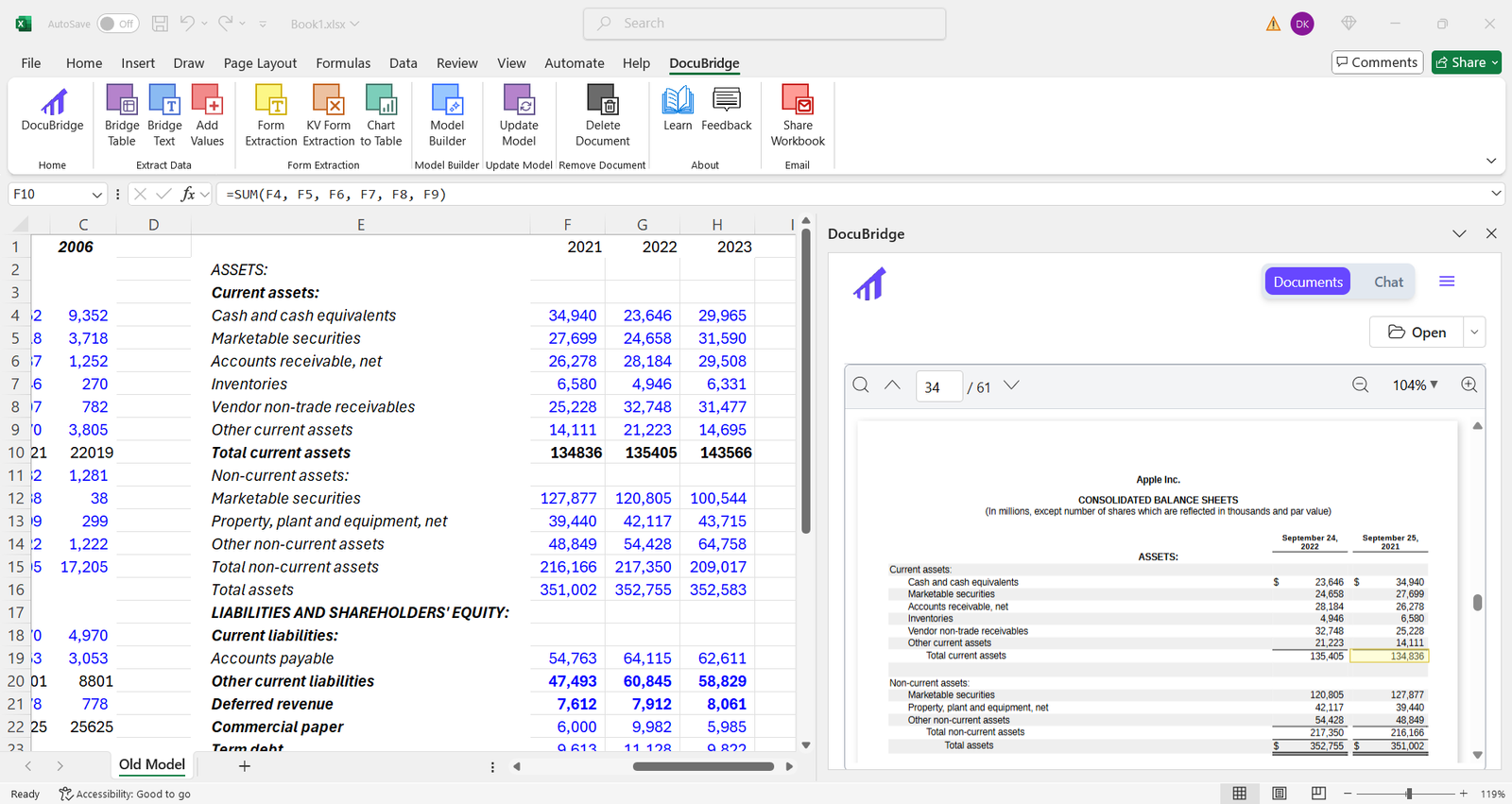Open the Formulas ribbon tab
This screenshot has height=804, width=1512.
click(x=343, y=63)
